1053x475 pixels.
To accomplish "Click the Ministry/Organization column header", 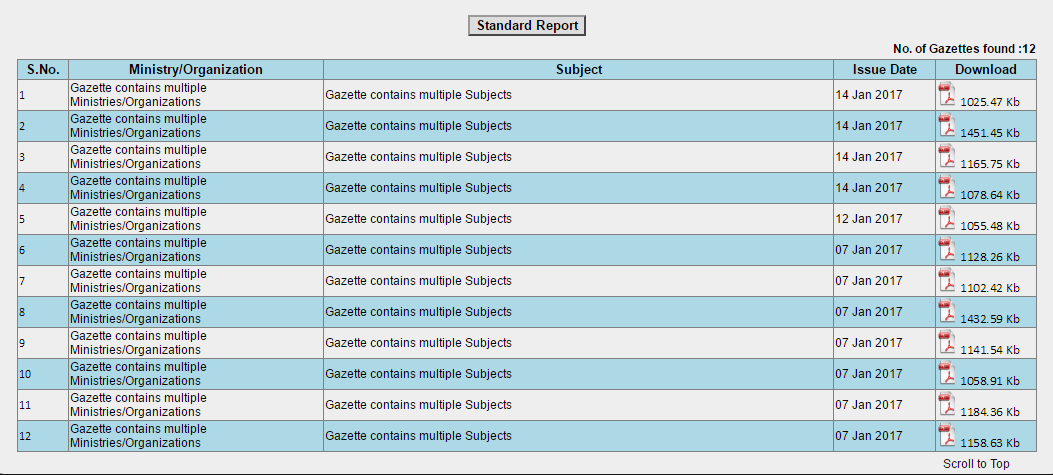I will (196, 69).
